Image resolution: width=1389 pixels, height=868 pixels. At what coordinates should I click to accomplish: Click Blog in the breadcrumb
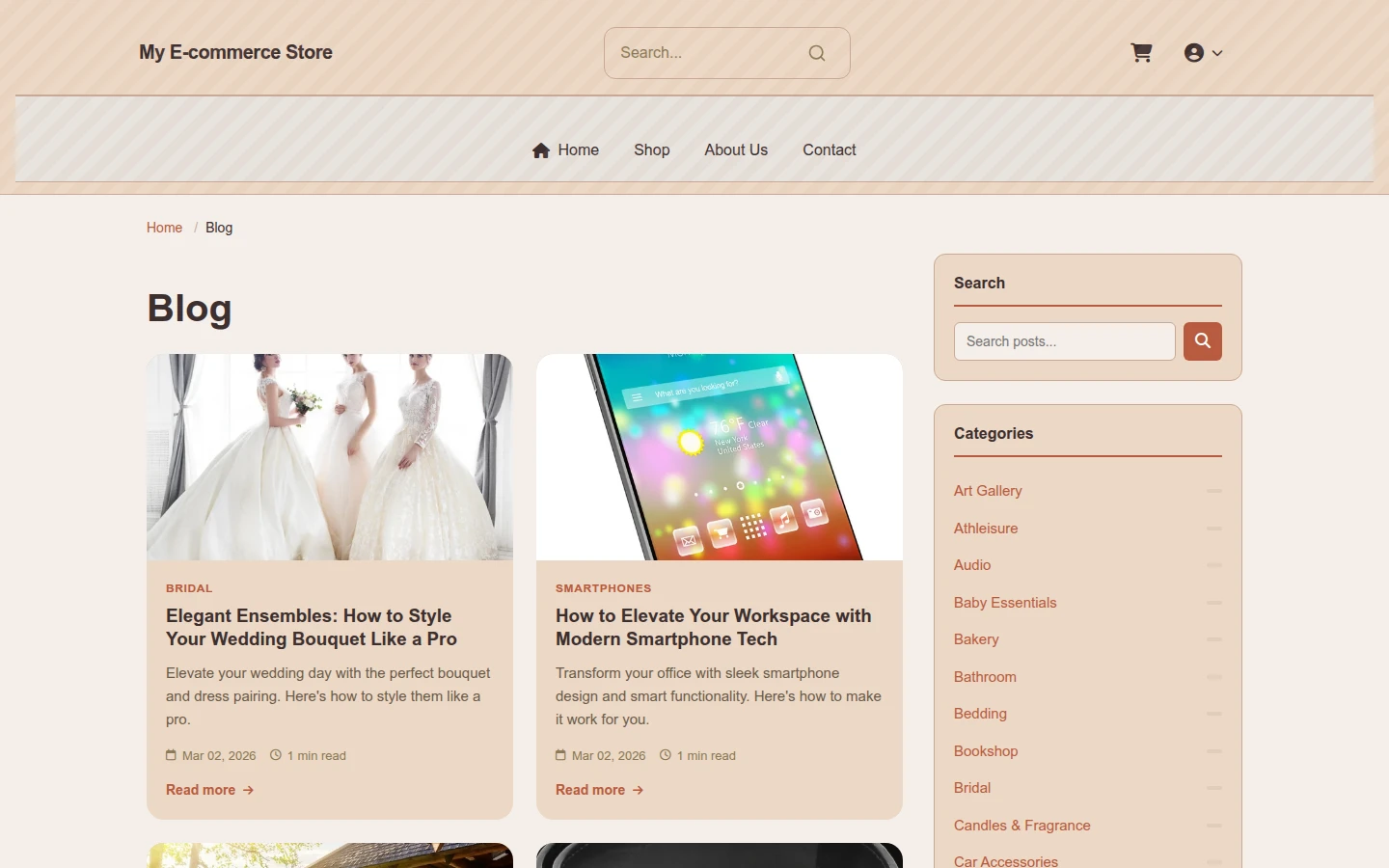click(219, 228)
